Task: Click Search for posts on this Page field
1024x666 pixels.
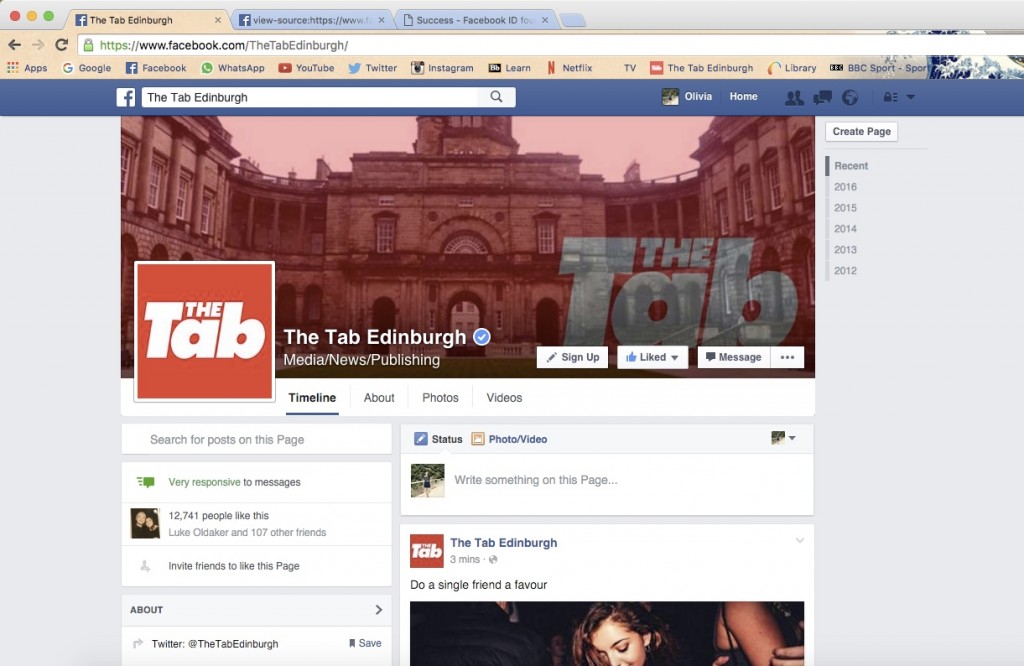Action: (x=256, y=439)
